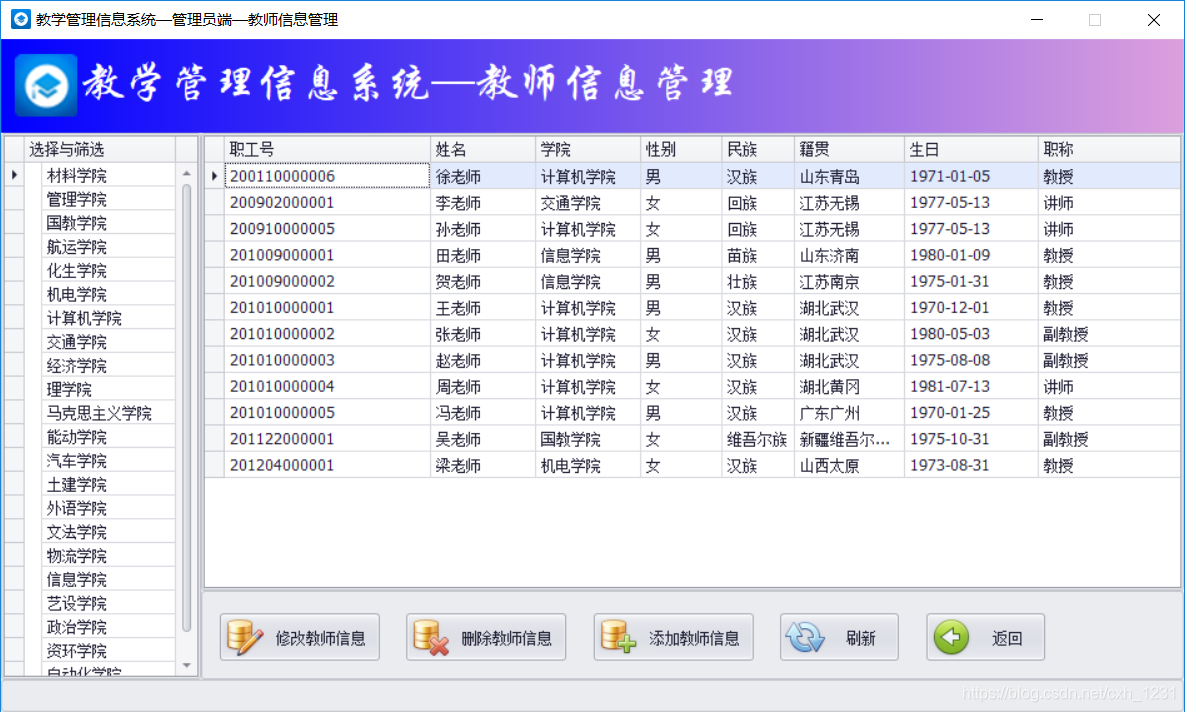Click the 广东广州 hometown cell
Screen dimensions: 1185x712
(x=849, y=413)
